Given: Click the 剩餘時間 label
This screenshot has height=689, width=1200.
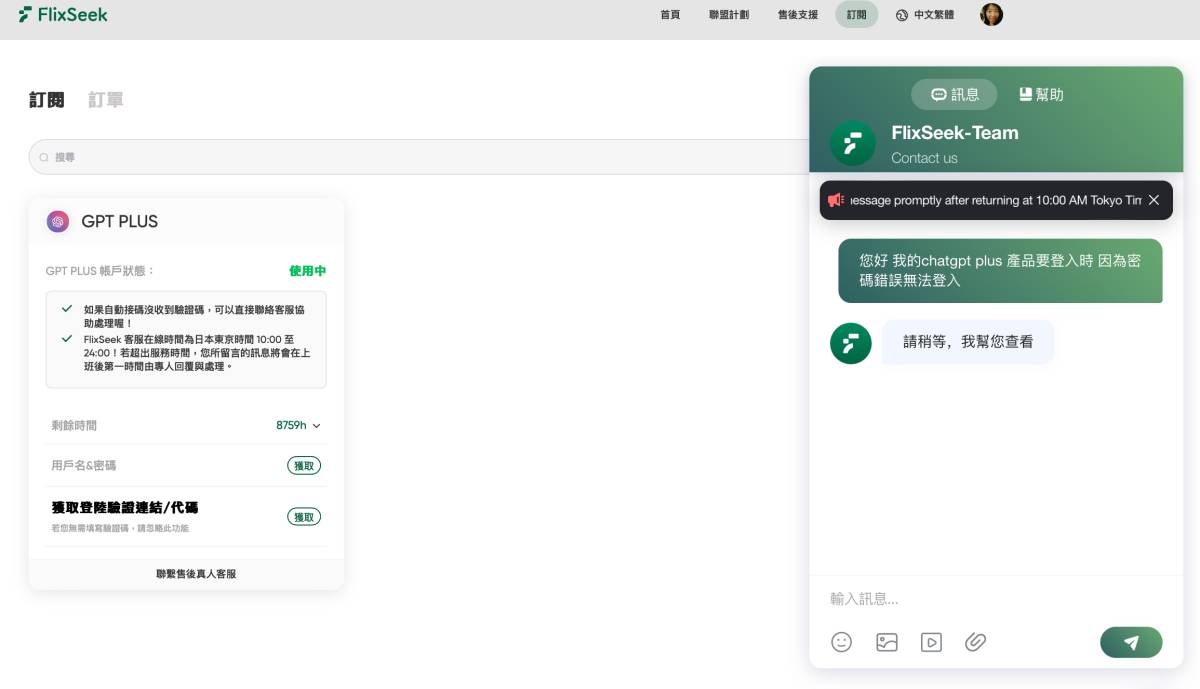Looking at the screenshot, I should pos(74,426).
